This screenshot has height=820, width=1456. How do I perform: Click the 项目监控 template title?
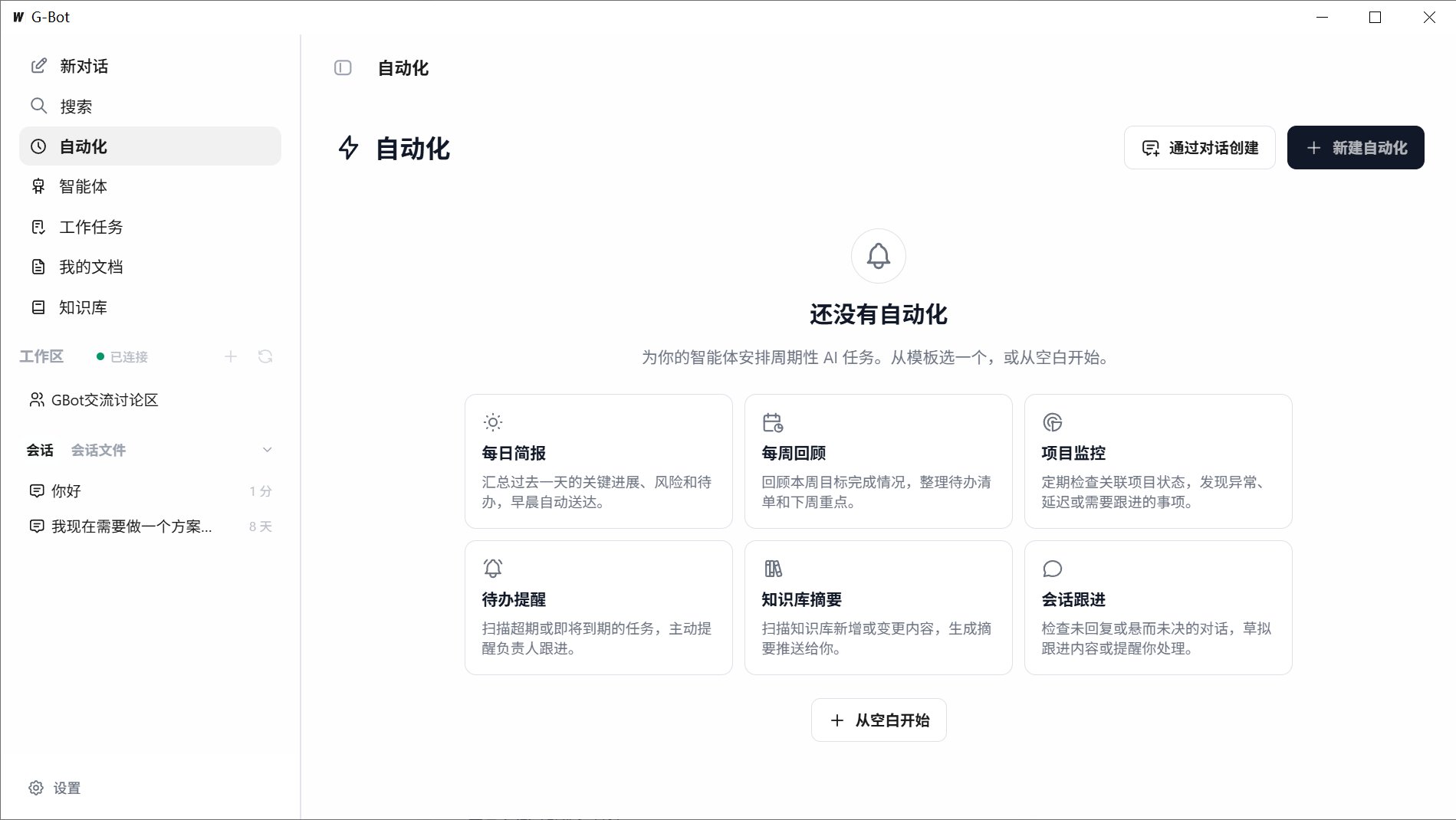point(1073,454)
